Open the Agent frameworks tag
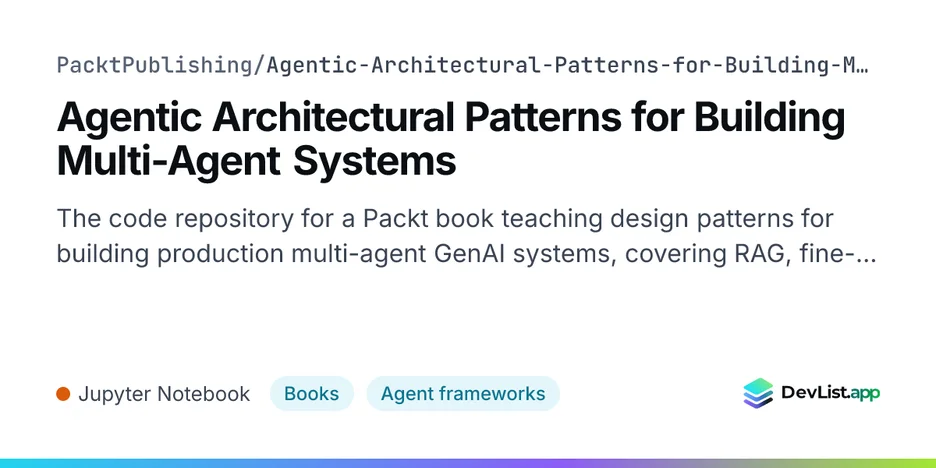The height and width of the screenshot is (468, 936). coord(463,394)
